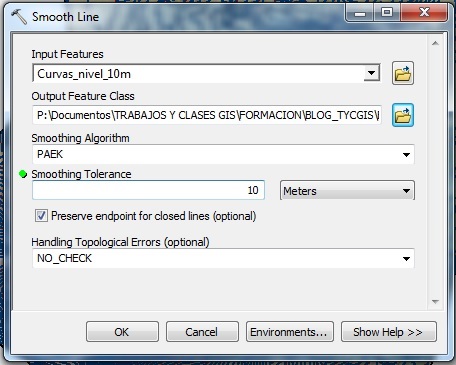Open the Meters units dropdown

[x=347, y=190]
